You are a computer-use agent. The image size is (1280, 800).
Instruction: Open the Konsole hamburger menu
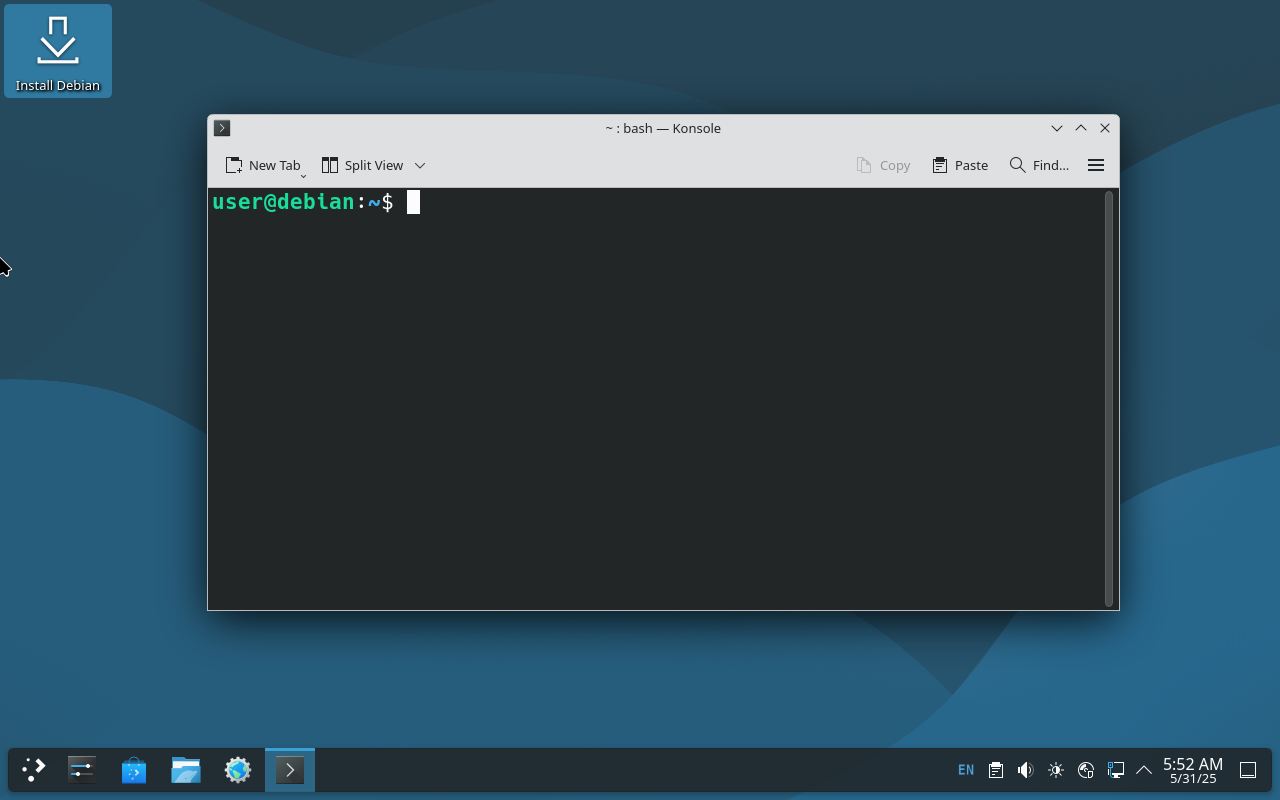(1096, 165)
